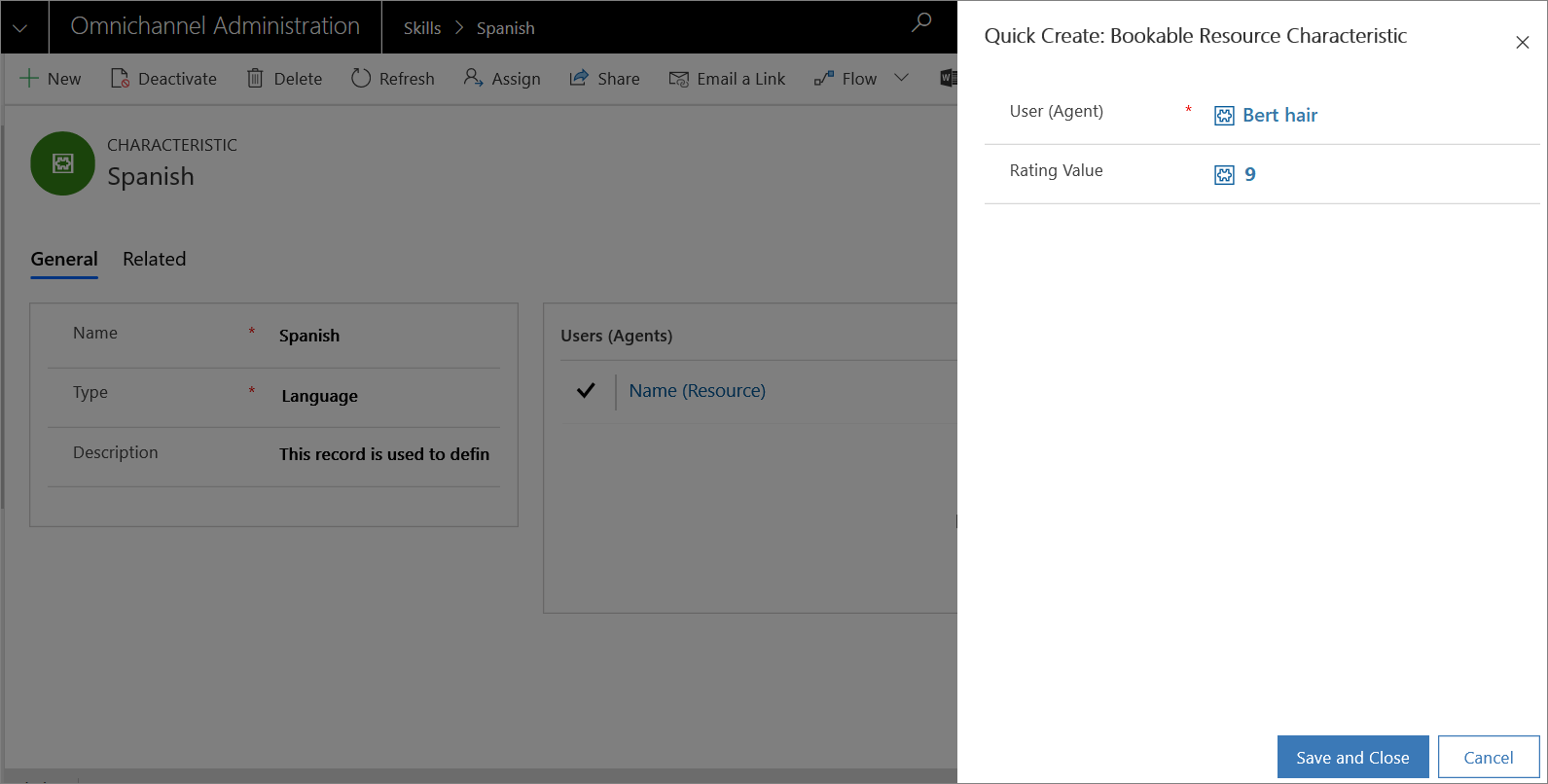1548x784 pixels.
Task: Click the Spanish breadcrumb item
Action: 505,28
